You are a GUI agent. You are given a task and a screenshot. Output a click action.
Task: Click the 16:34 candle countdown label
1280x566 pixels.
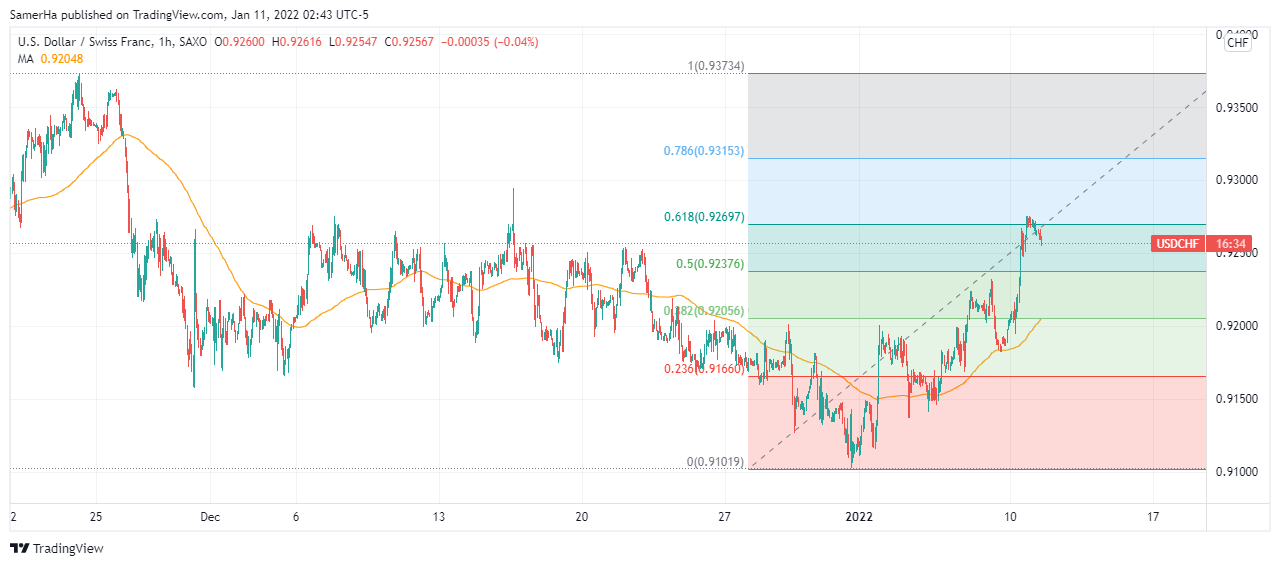coord(1230,243)
